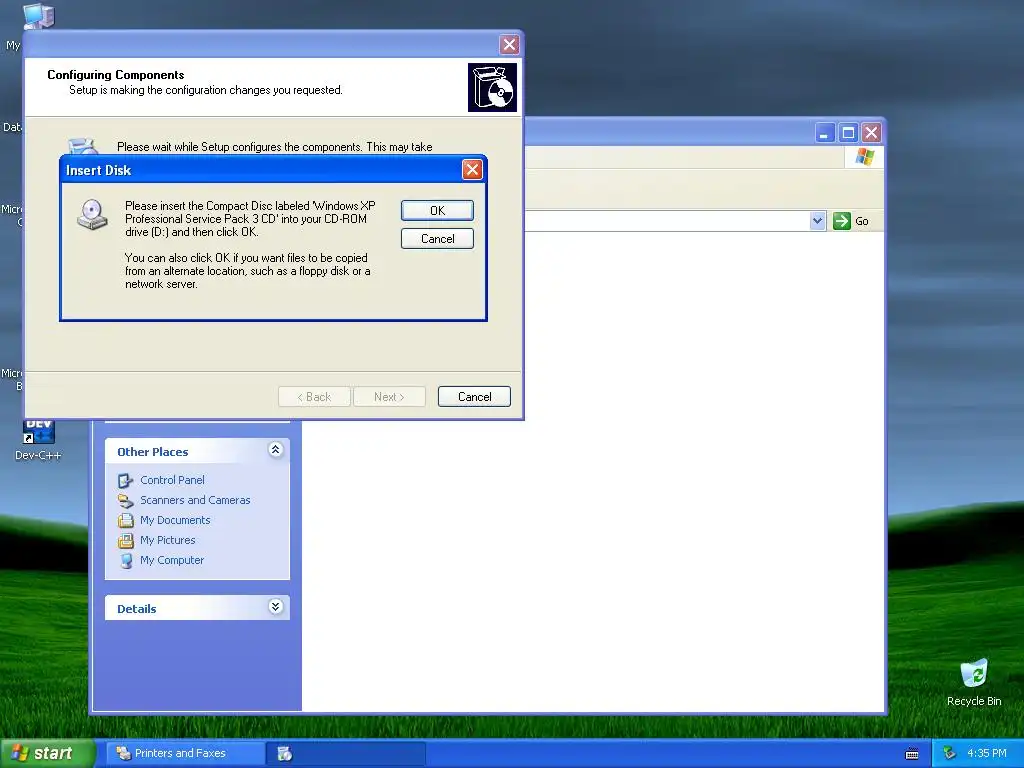
Task: Click the CD drive icon in Insert Disk
Action: click(92, 215)
